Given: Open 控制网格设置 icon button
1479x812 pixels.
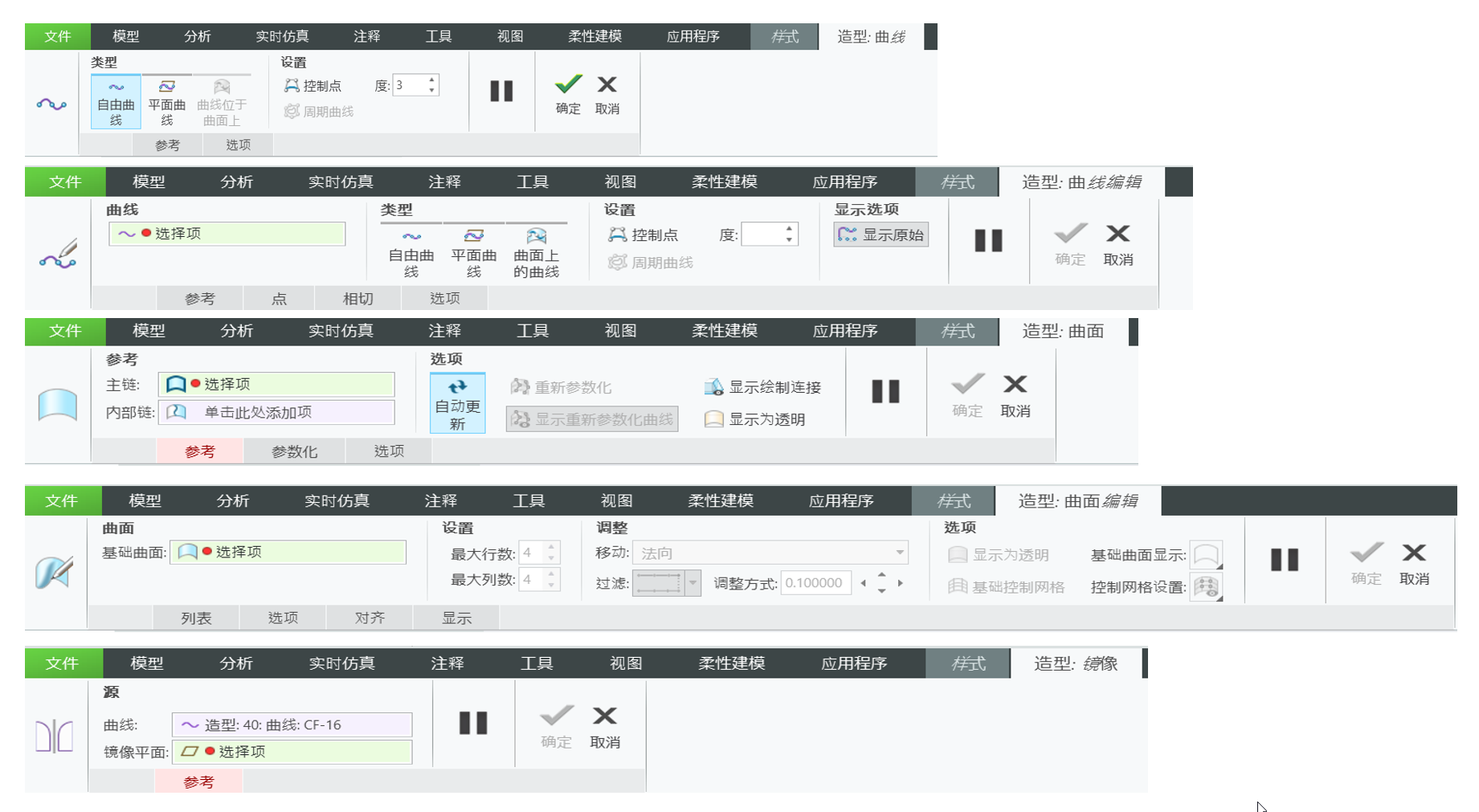Looking at the screenshot, I should pyautogui.click(x=1206, y=587).
